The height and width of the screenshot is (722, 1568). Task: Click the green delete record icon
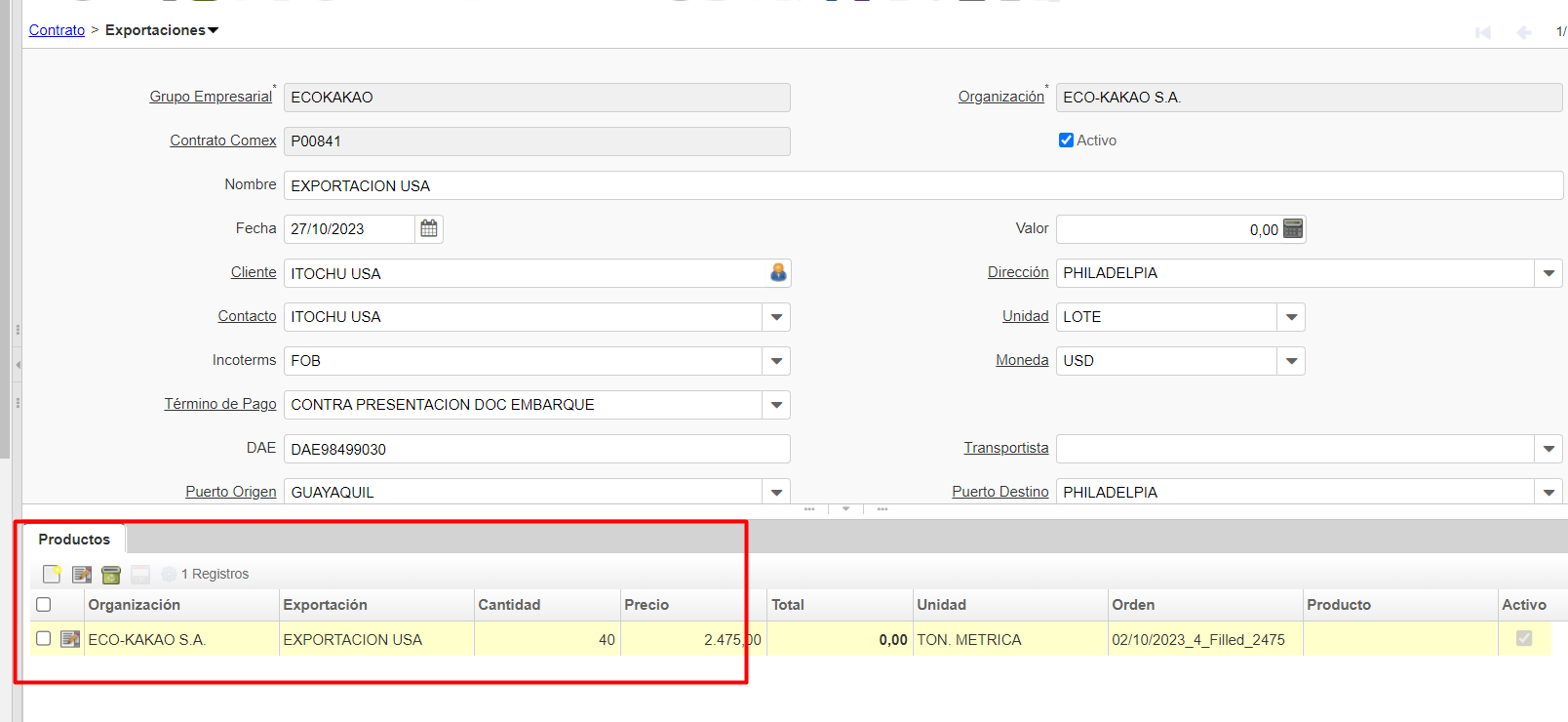[111, 575]
